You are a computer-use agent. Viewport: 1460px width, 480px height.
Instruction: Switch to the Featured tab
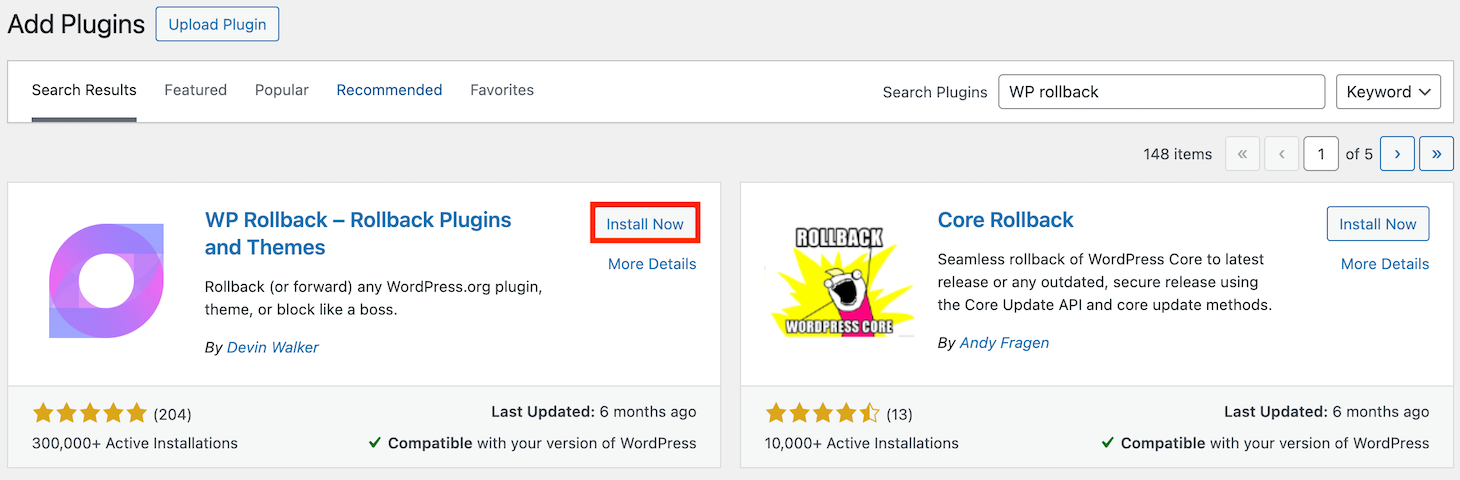[195, 90]
